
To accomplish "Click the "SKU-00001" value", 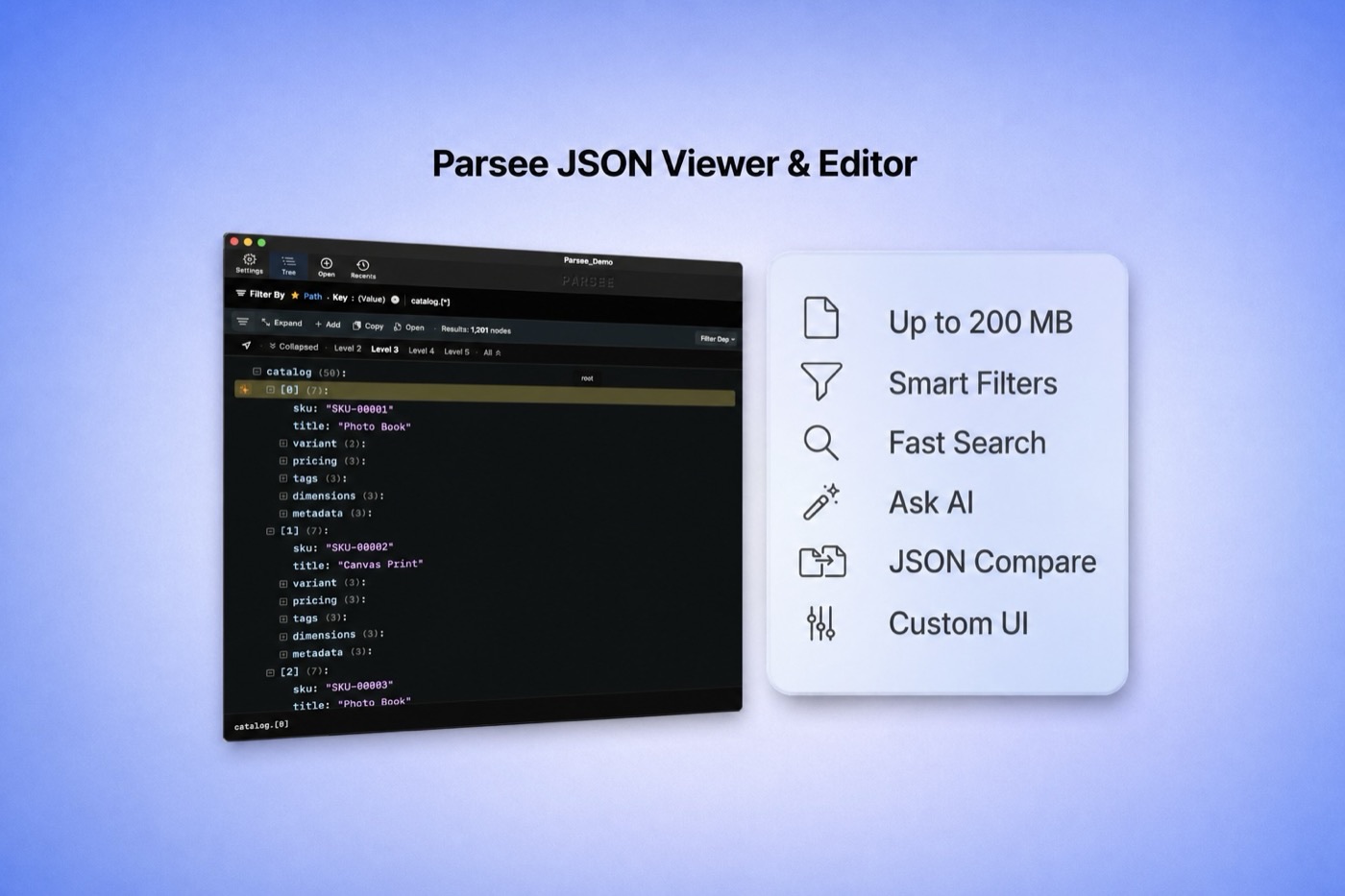I will 359,409.
